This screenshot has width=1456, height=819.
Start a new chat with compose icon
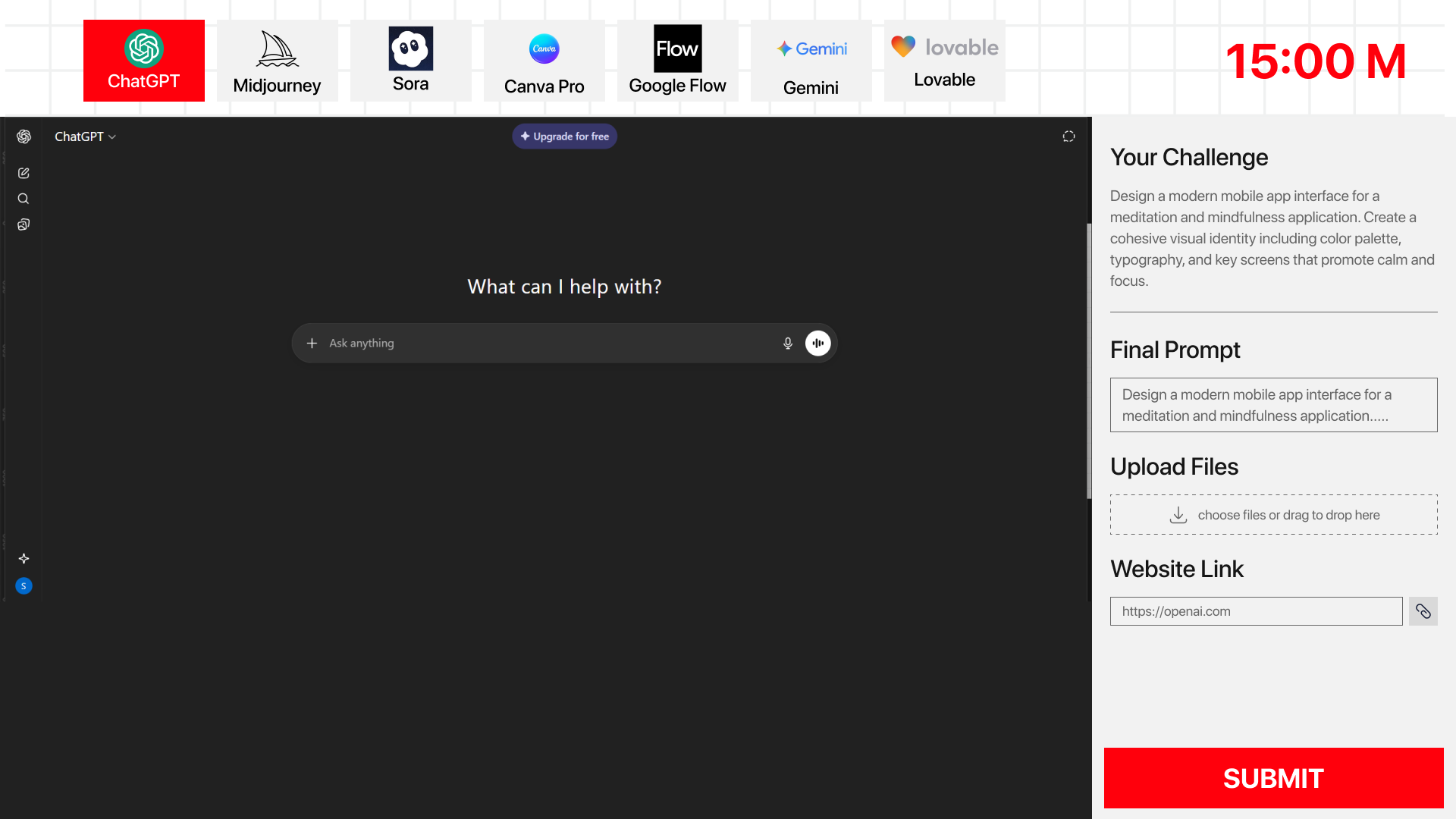coord(24,173)
